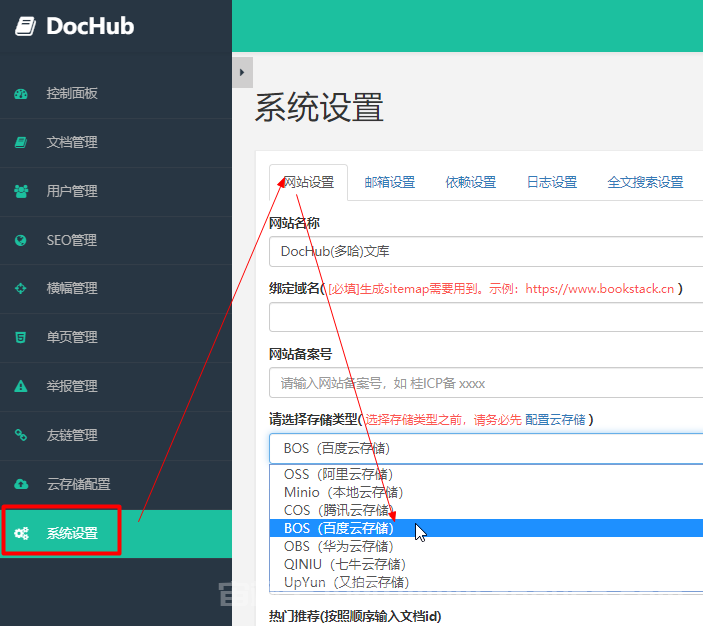The width and height of the screenshot is (703, 626).
Task: Click the storage type combo box showing BOS
Action: [x=486, y=448]
